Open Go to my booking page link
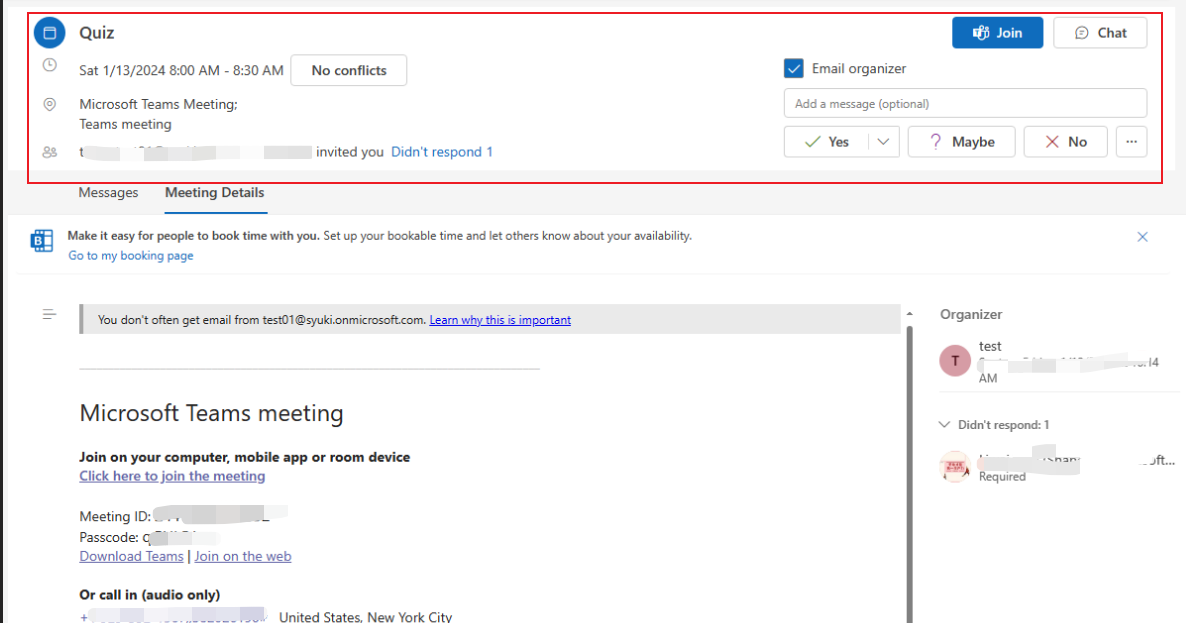 (x=131, y=256)
